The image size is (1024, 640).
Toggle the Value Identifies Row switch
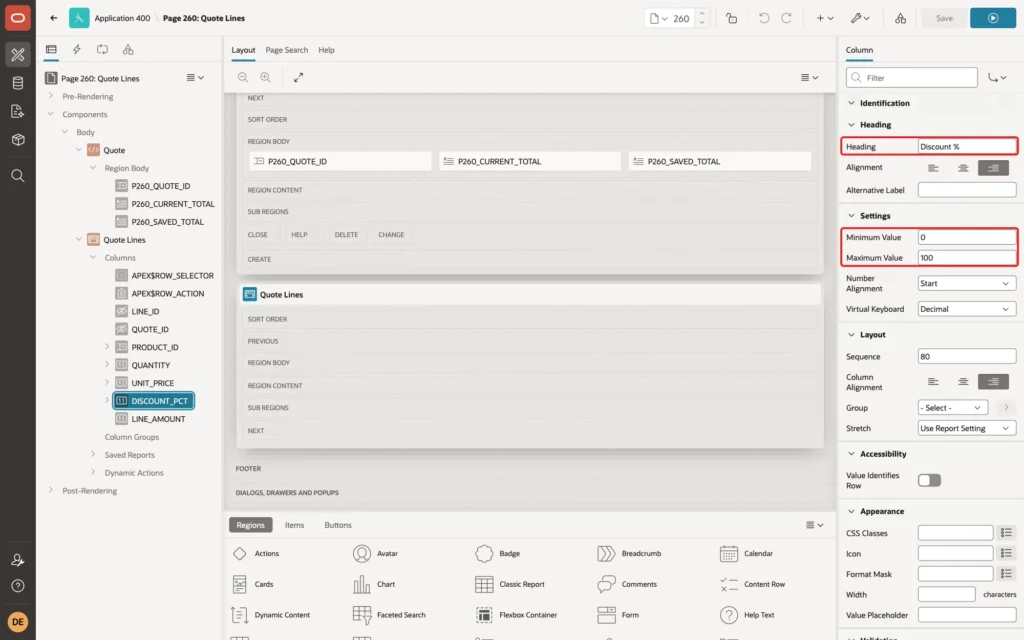pyautogui.click(x=929, y=481)
